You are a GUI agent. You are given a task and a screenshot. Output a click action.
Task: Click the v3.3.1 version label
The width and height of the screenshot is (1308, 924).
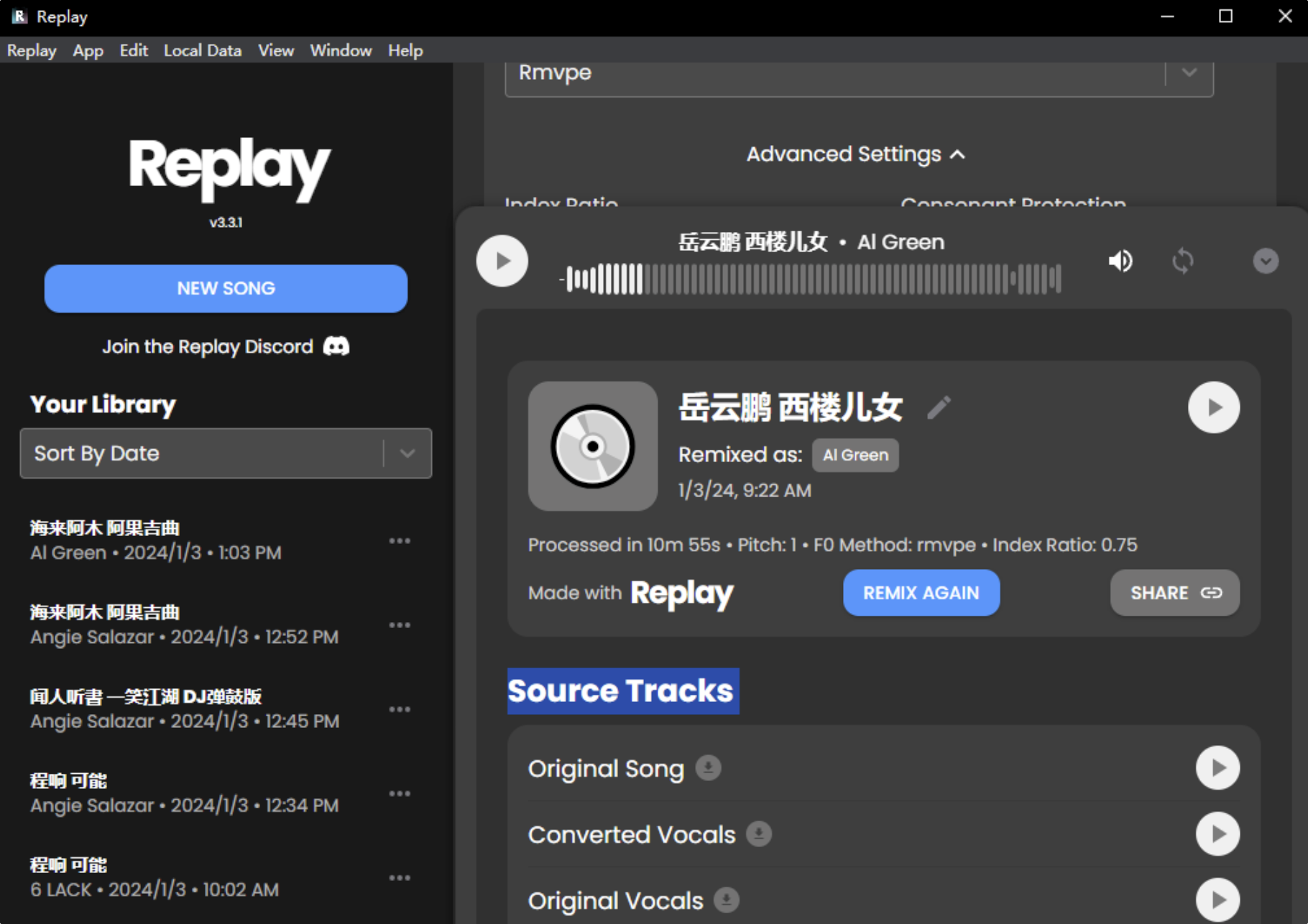coord(226,223)
